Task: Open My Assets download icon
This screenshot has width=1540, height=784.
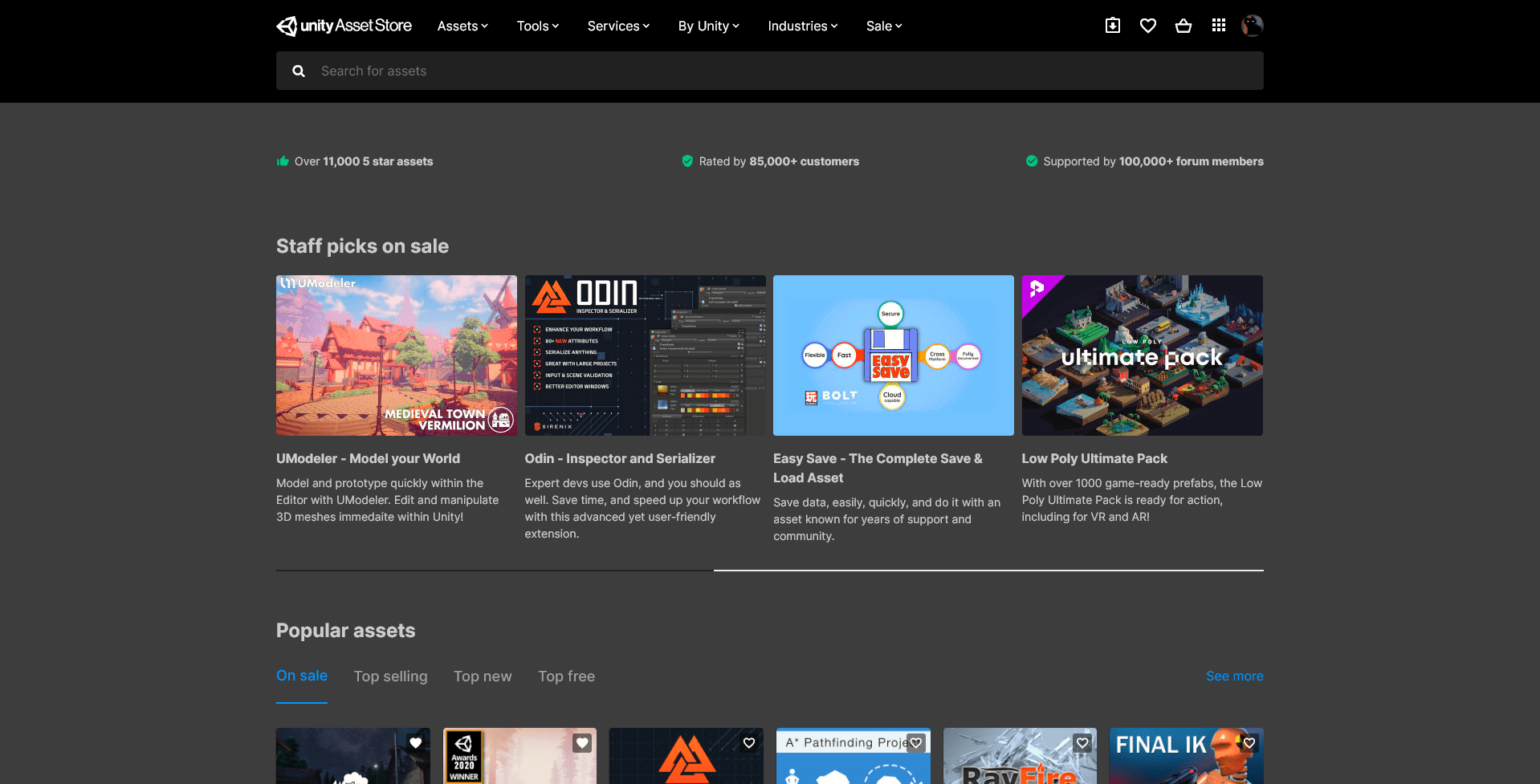Action: point(1112,26)
